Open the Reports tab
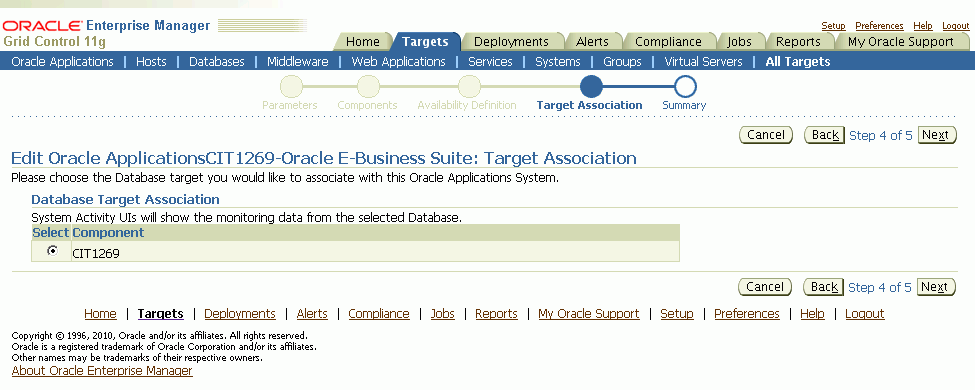The image size is (975, 390). tap(798, 42)
